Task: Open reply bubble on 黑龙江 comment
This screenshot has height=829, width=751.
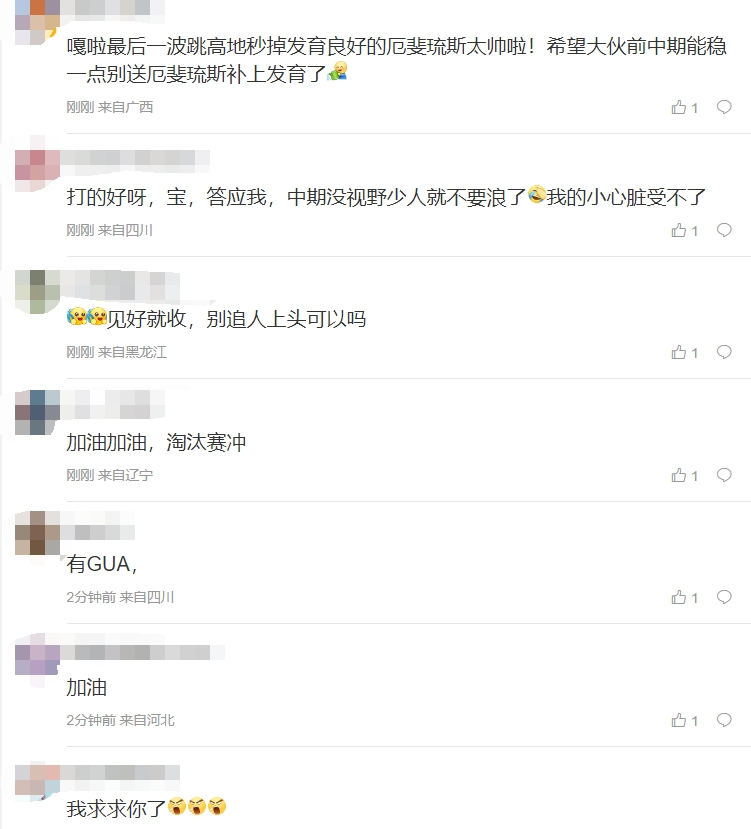Action: (x=724, y=353)
